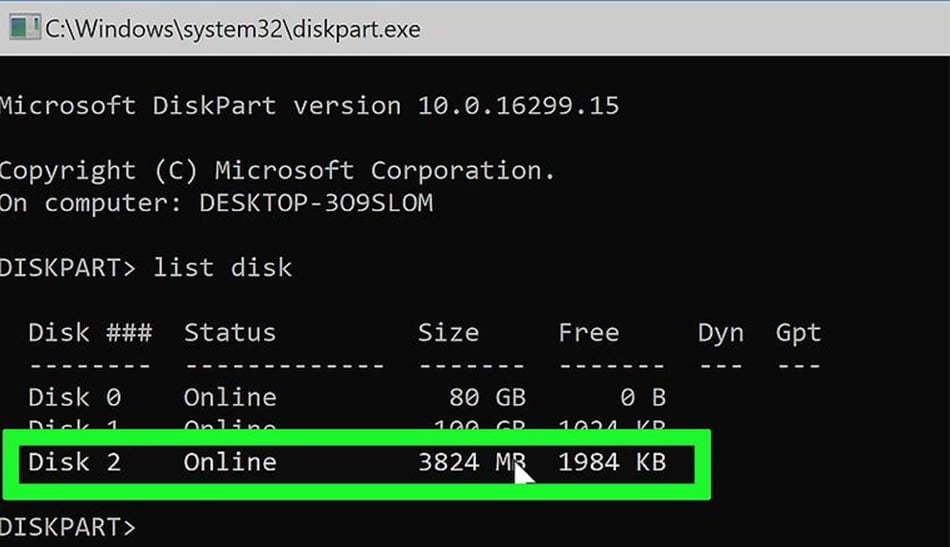Viewport: 950px width, 547px height.
Task: Click the highlighted 'Disk 2' label
Action: (x=75, y=463)
